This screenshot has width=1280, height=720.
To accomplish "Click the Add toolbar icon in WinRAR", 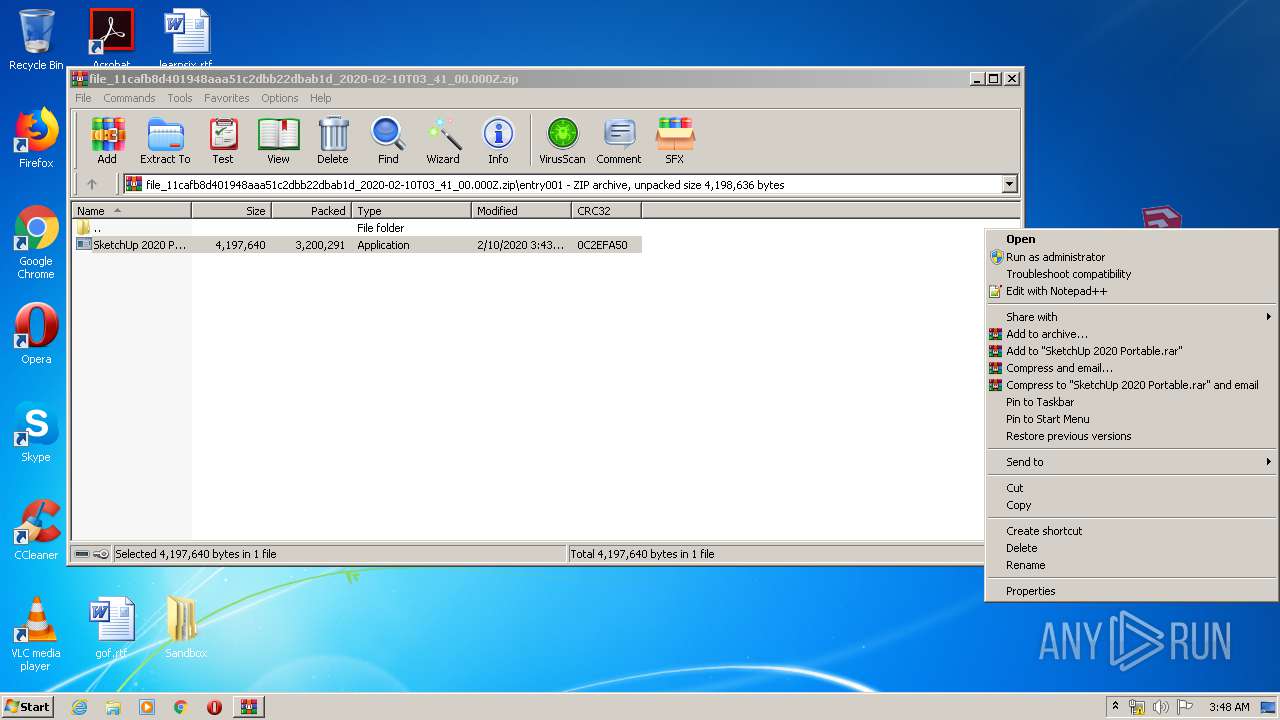I will 107,141.
